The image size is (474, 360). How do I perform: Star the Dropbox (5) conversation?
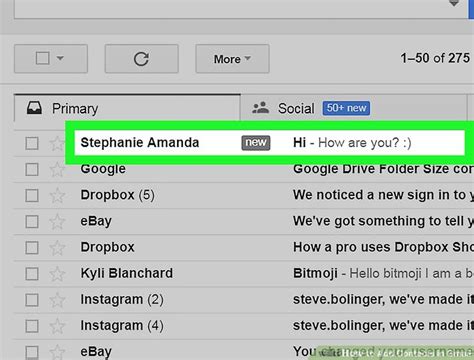click(57, 195)
